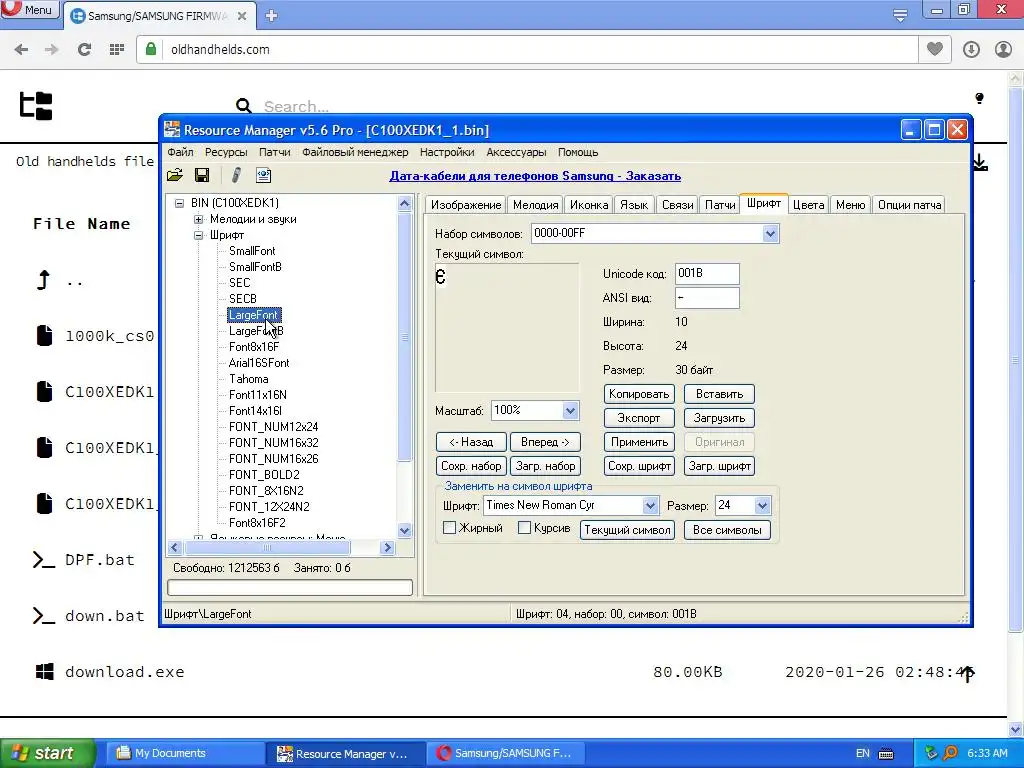Click the Копировать button
Image resolution: width=1024 pixels, height=768 pixels.
click(639, 394)
